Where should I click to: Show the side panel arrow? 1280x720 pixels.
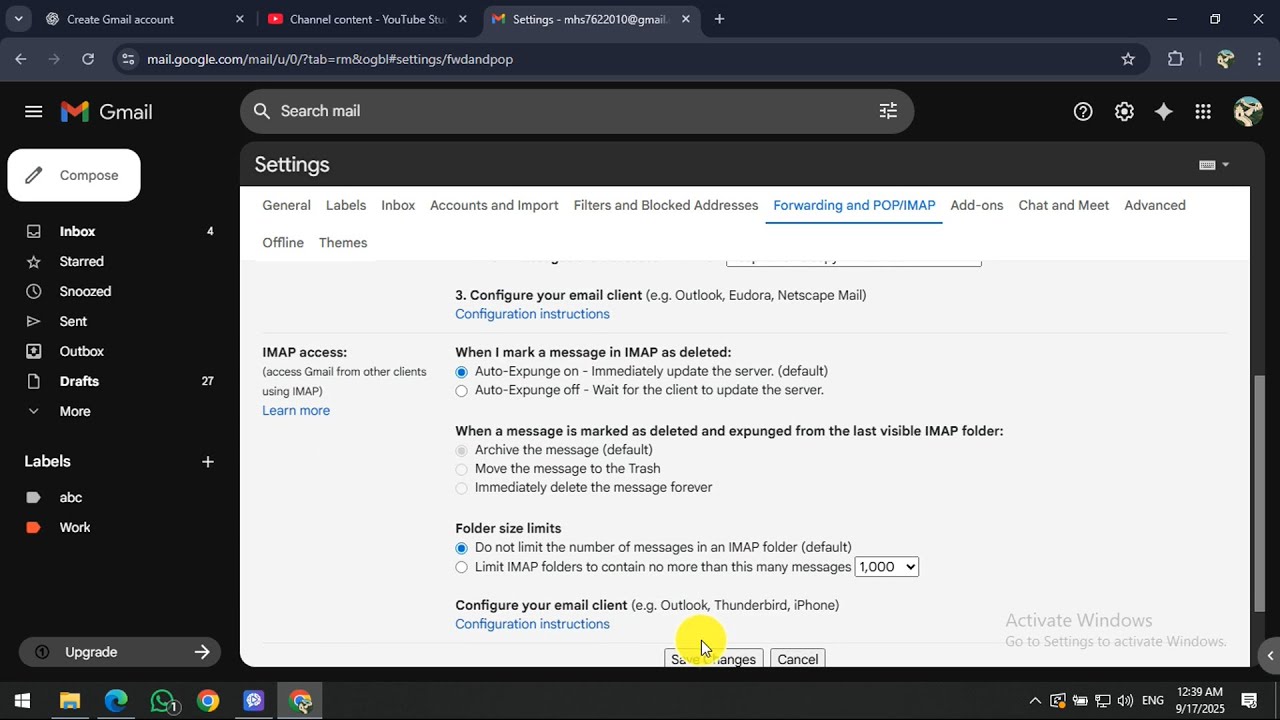[1270, 656]
